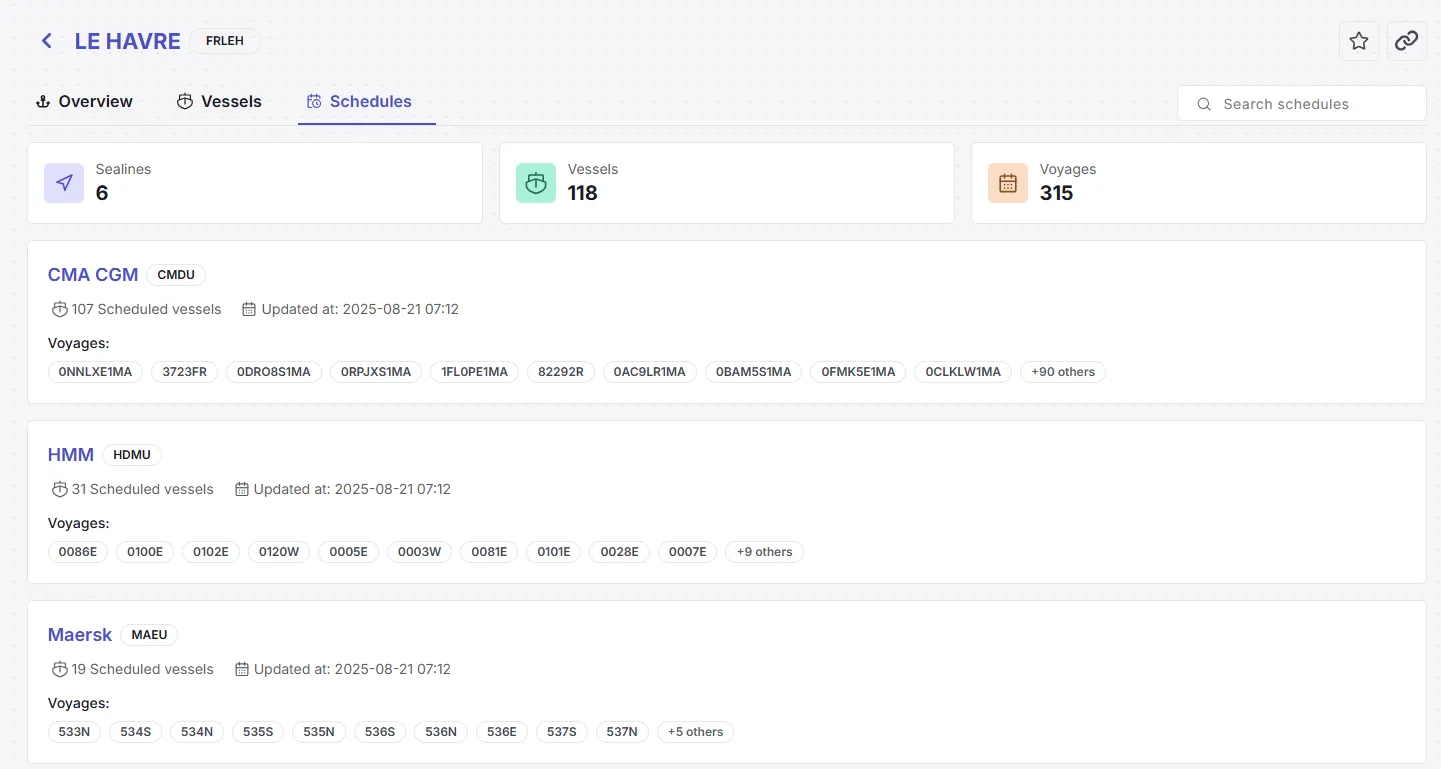The height and width of the screenshot is (769, 1441).
Task: Click the CMDU carrier code badge
Action: click(176, 275)
